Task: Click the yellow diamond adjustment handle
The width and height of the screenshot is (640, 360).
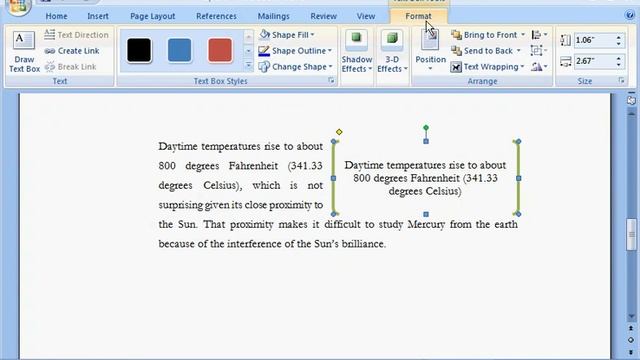Action: 339,132
